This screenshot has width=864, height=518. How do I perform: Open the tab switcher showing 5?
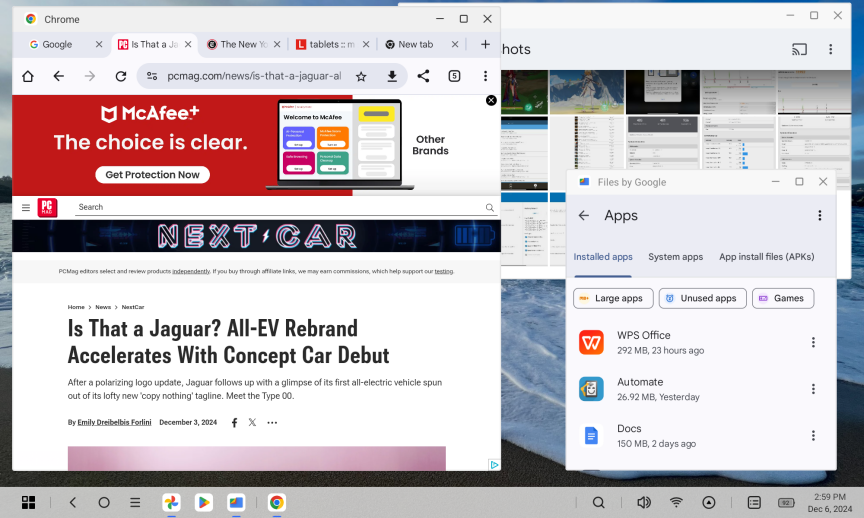(454, 76)
